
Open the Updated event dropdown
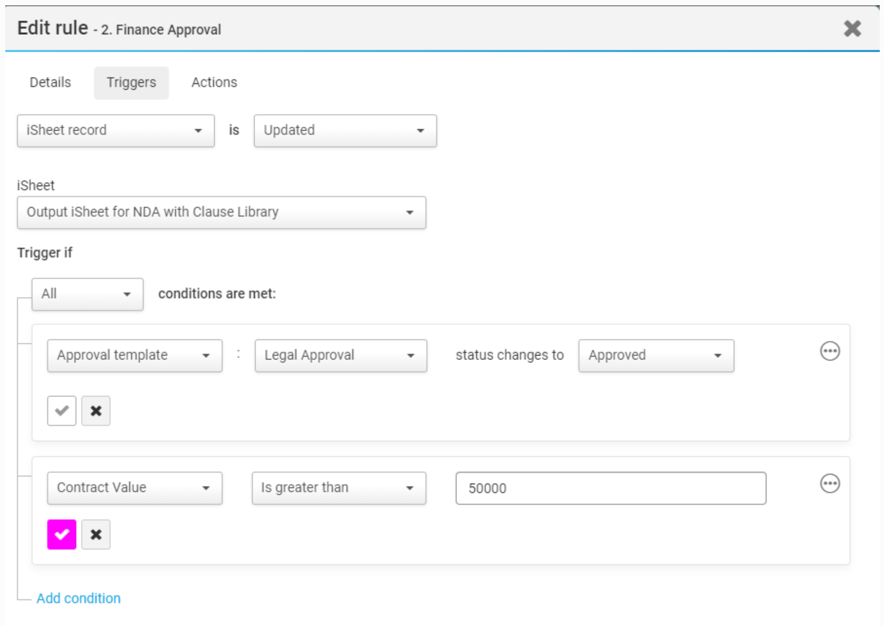coord(345,131)
